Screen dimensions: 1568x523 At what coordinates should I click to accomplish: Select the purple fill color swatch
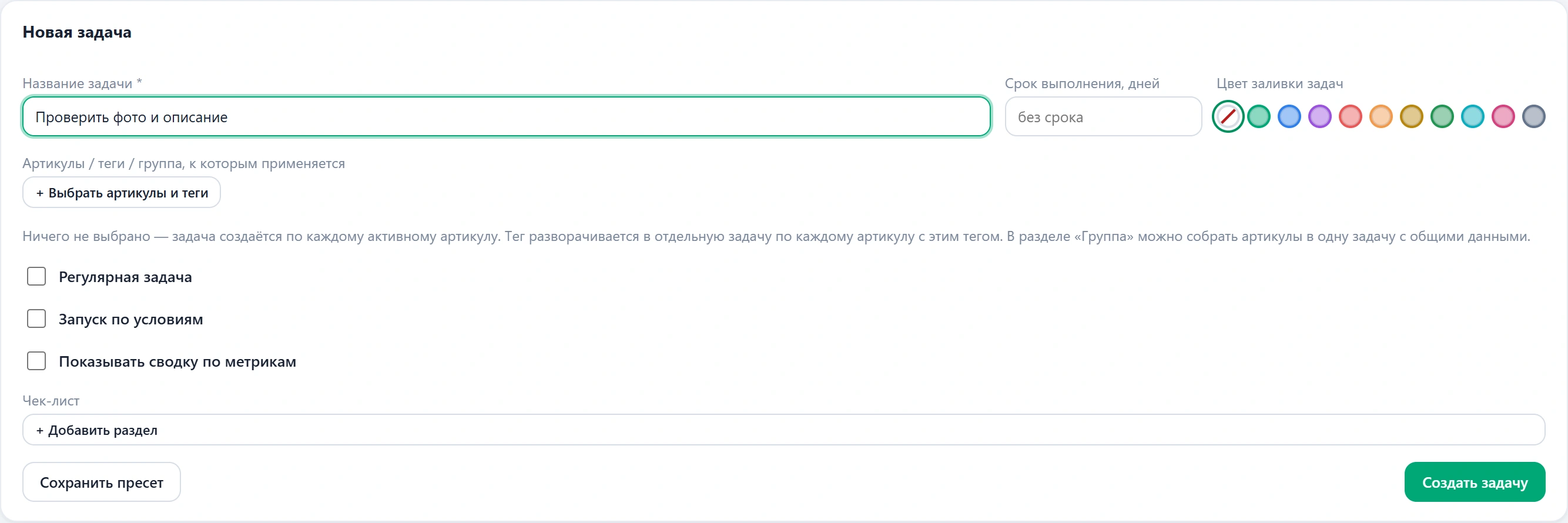(1319, 116)
